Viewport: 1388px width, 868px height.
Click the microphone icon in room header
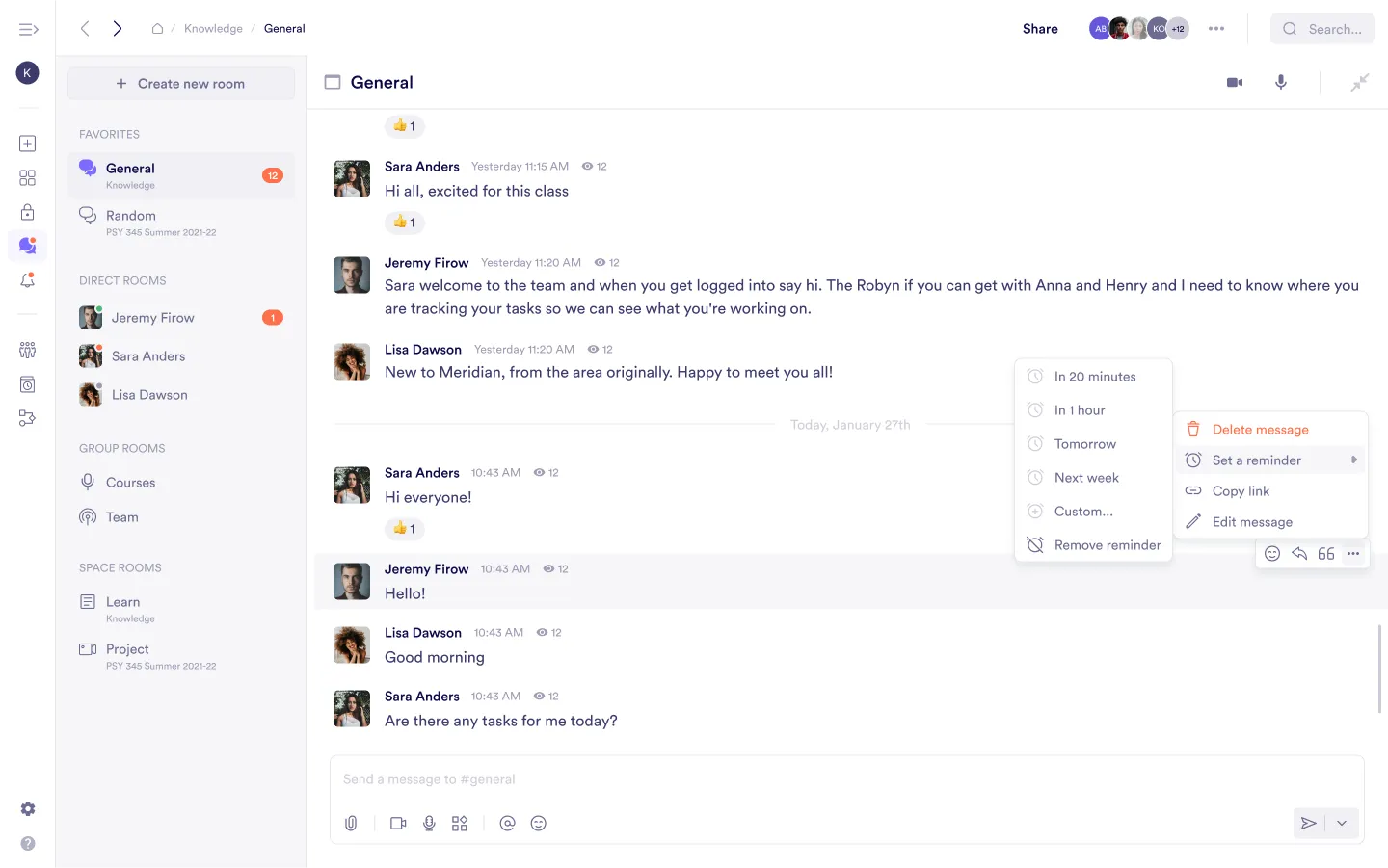tap(1280, 83)
